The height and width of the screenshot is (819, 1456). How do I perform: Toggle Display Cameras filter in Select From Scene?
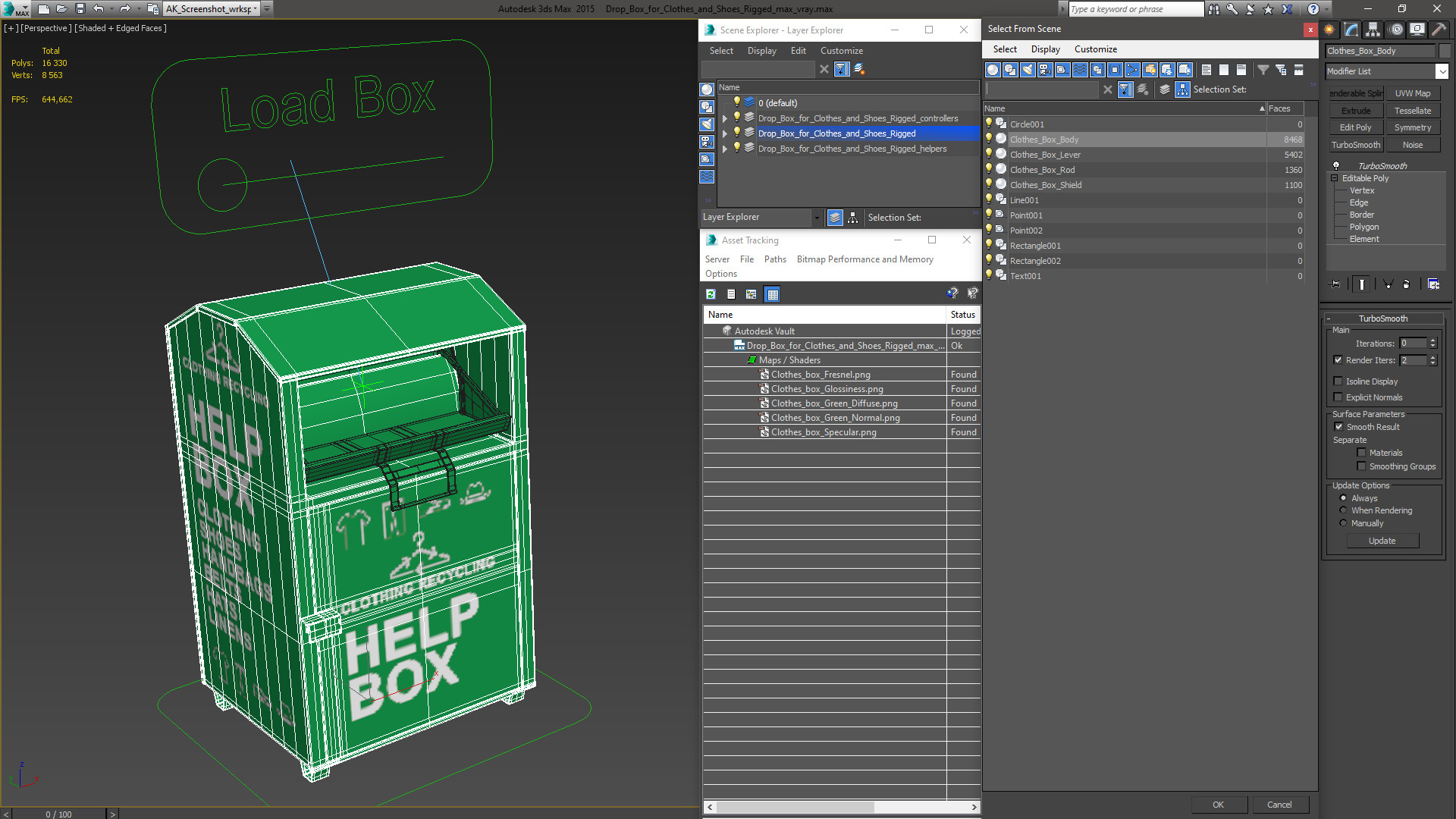click(1045, 70)
